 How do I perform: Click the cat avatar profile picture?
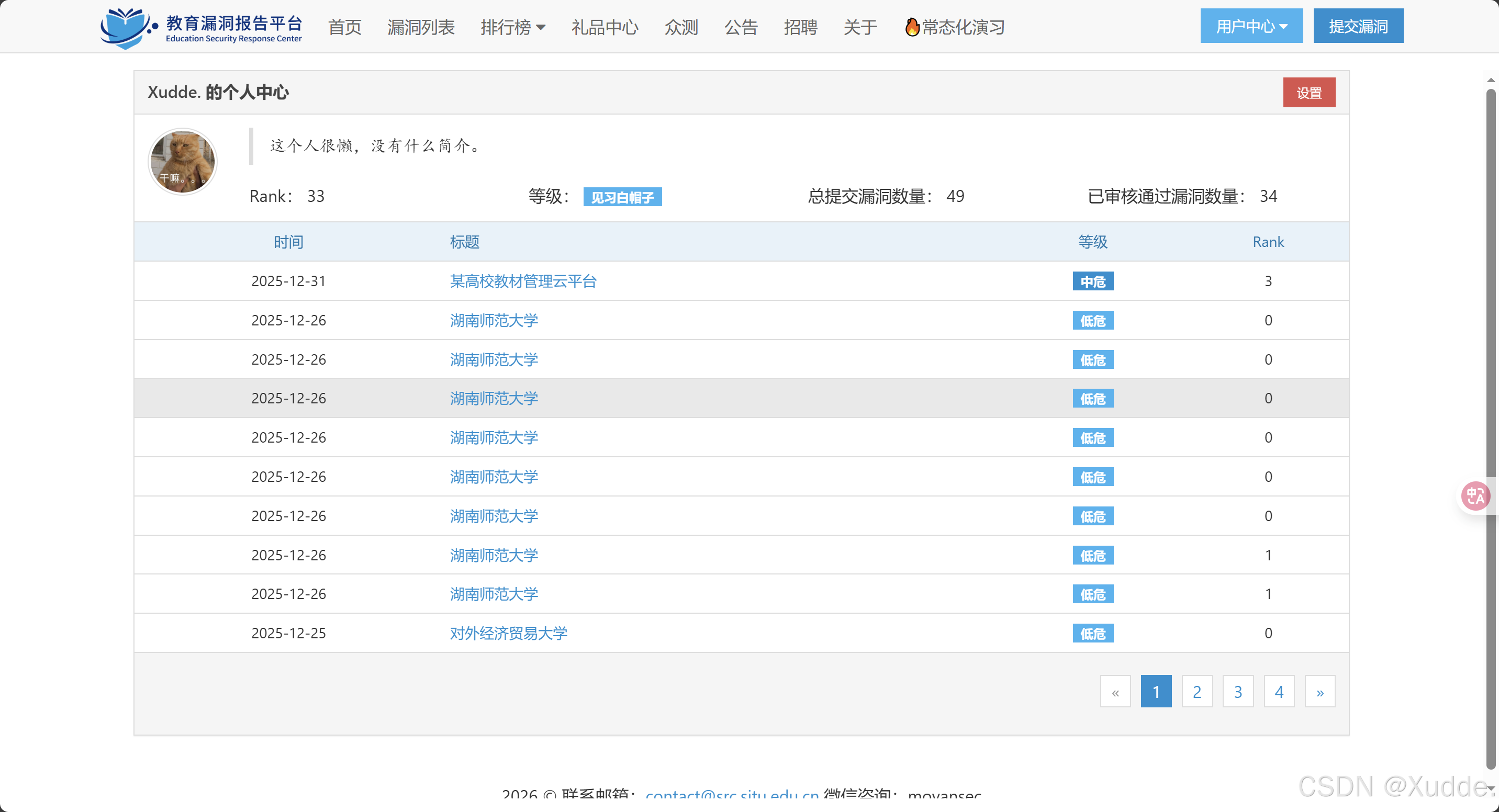click(182, 162)
